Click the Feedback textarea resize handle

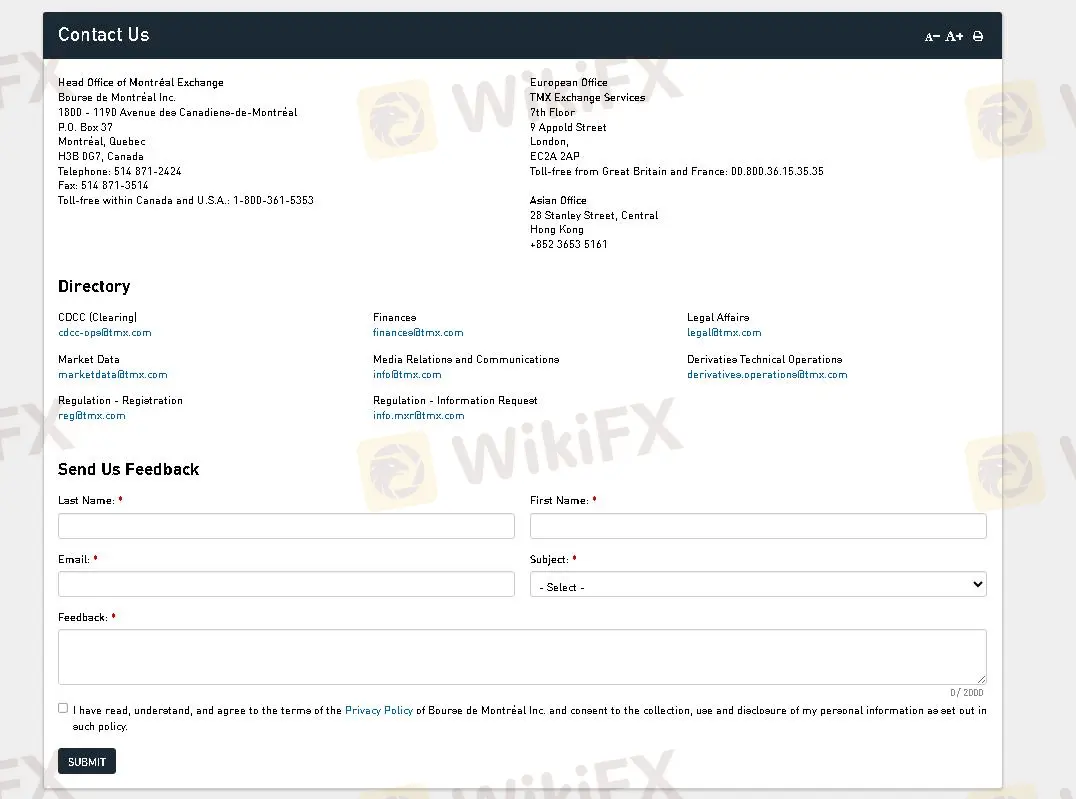(x=981, y=679)
